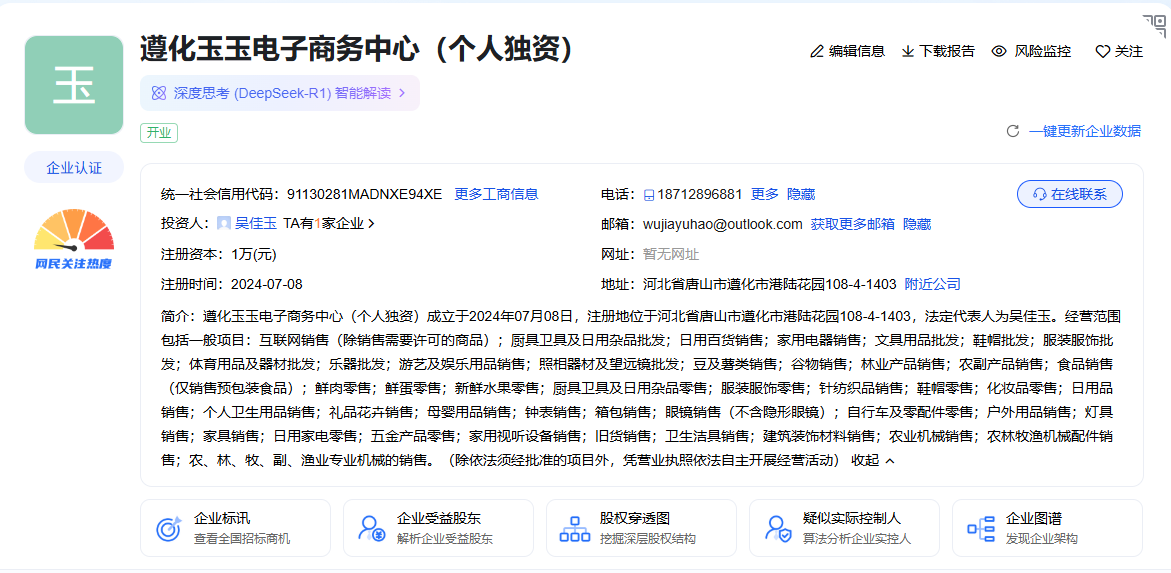
Task: Click the phone number 18712896881
Action: pyautogui.click(x=700, y=194)
